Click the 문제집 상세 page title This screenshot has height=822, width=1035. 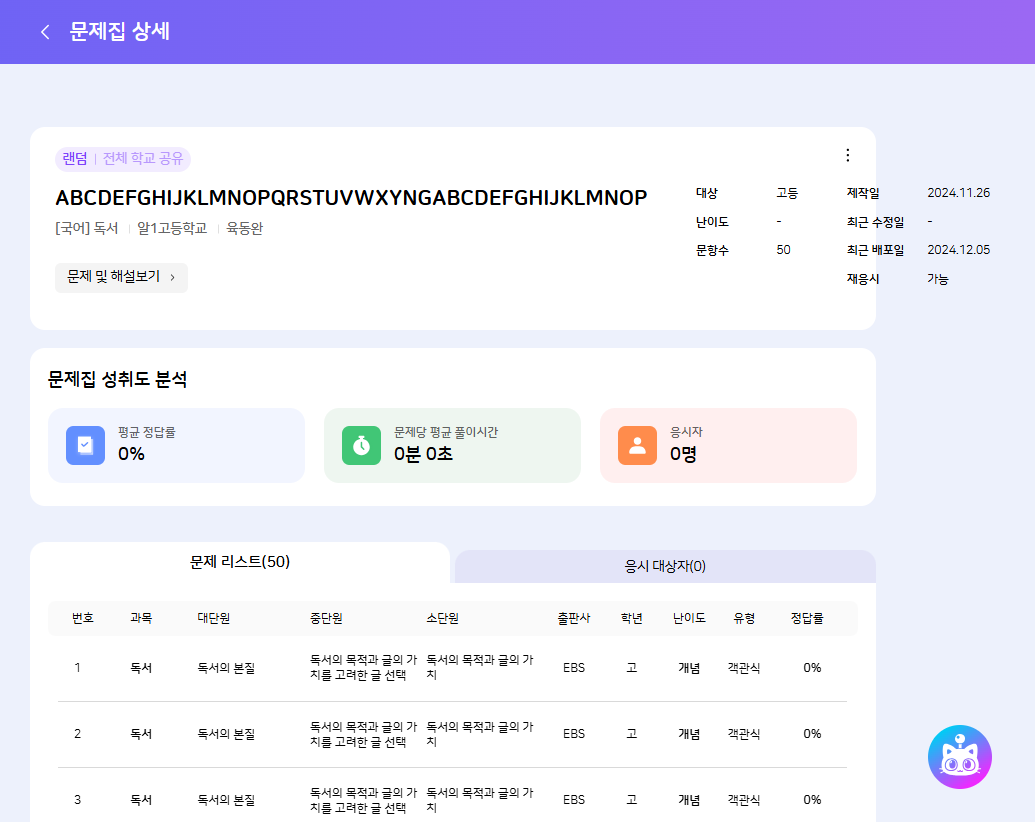(119, 32)
